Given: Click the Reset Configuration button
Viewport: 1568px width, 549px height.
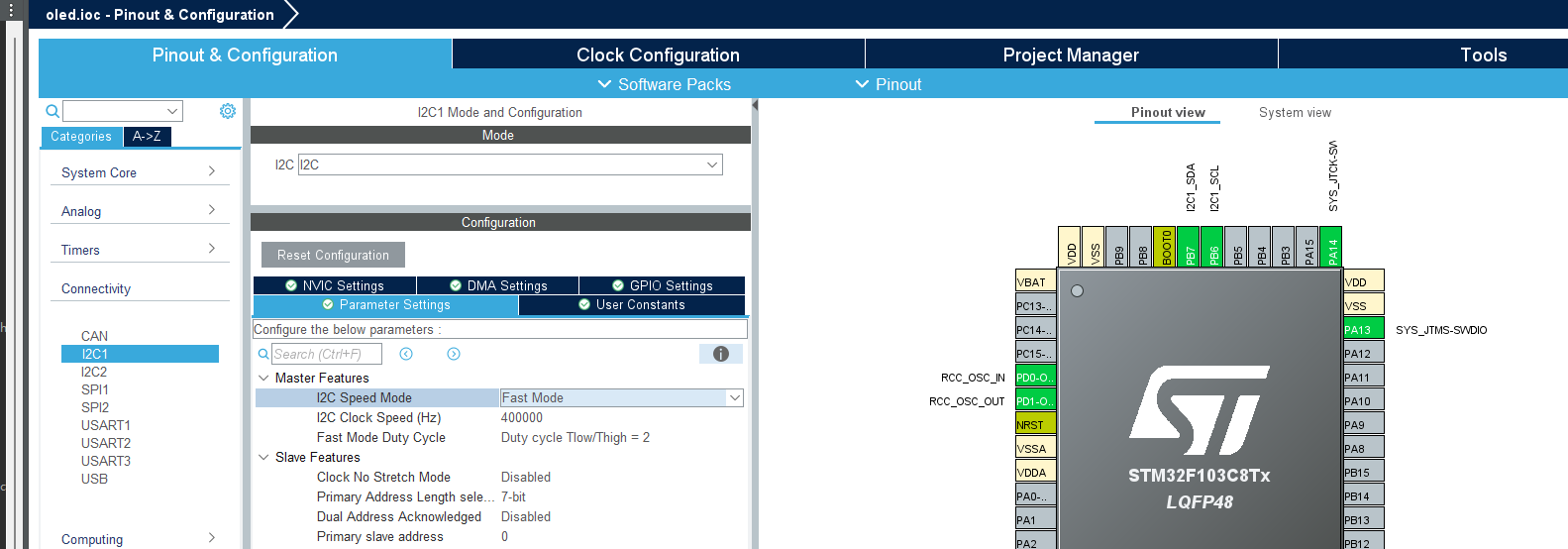Looking at the screenshot, I should tap(333, 255).
